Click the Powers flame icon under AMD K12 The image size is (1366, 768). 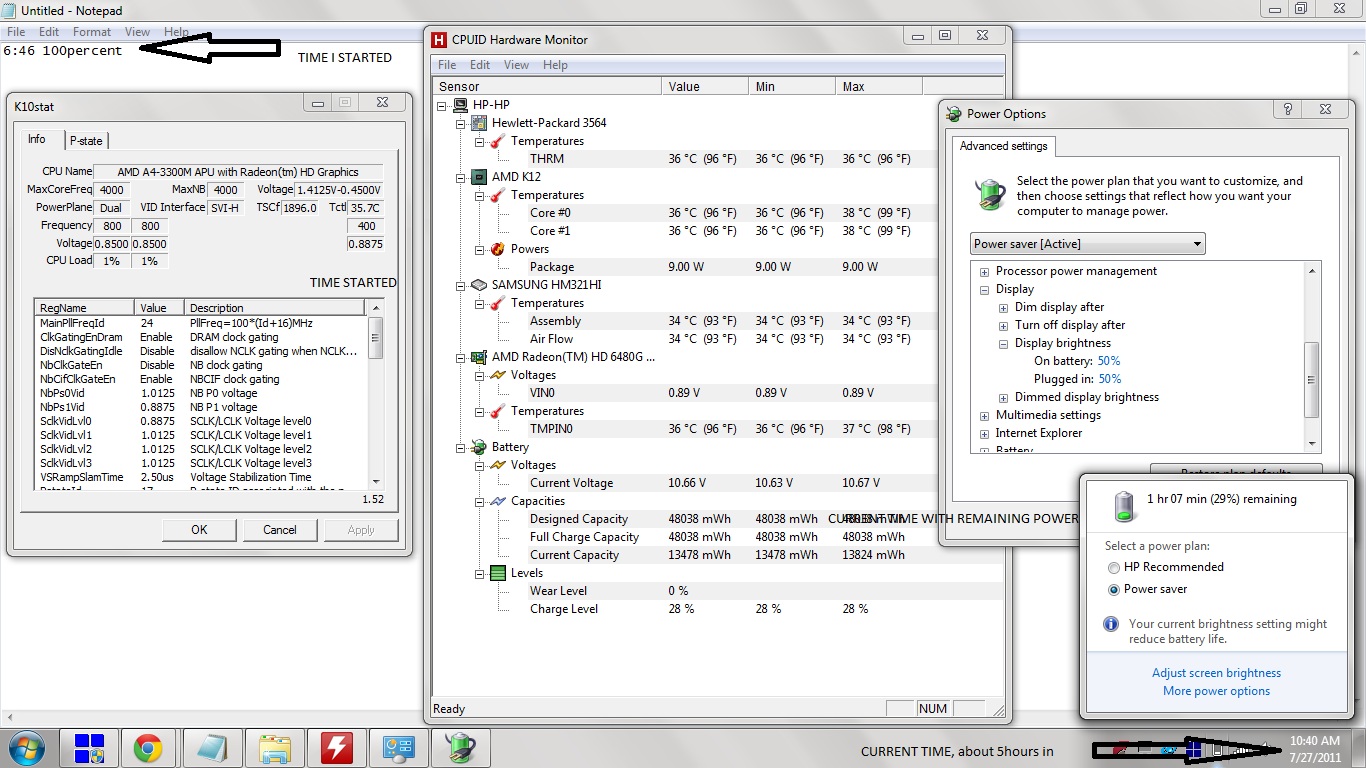point(497,249)
